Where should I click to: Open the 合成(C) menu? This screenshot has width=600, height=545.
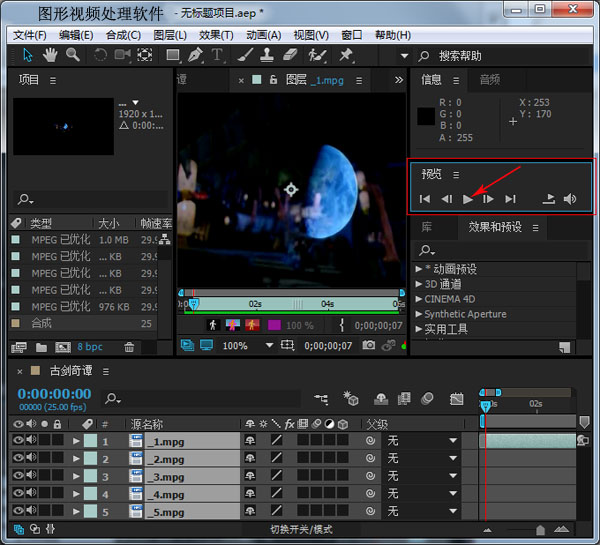point(123,35)
